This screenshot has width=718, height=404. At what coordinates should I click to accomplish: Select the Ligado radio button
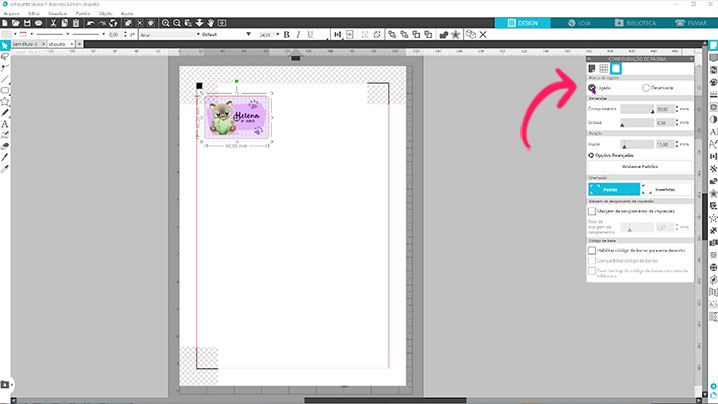click(592, 87)
